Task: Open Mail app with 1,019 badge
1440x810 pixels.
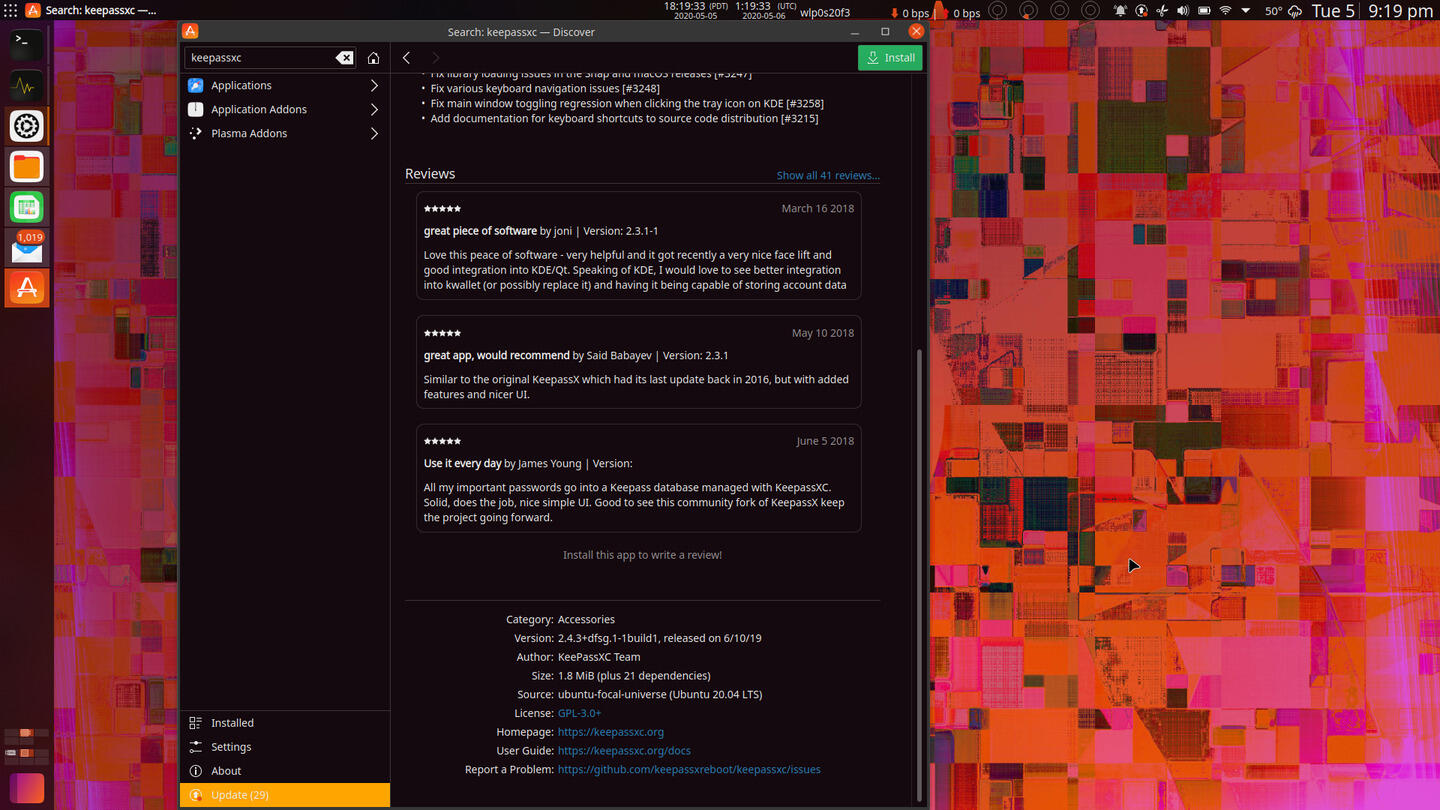Action: (27, 248)
